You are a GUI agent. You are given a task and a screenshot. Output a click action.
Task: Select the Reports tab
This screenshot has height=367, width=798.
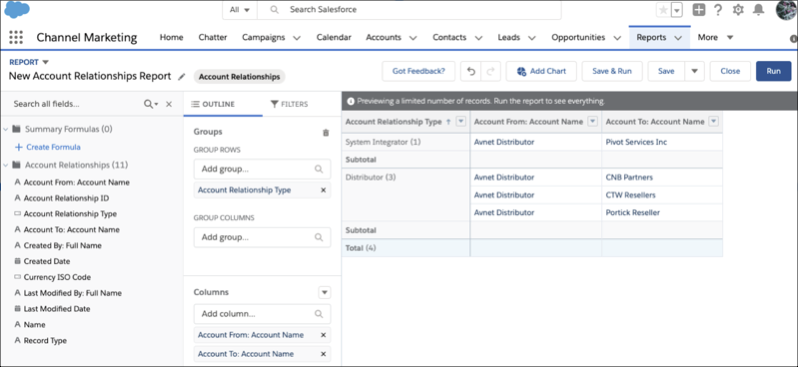[x=651, y=37]
